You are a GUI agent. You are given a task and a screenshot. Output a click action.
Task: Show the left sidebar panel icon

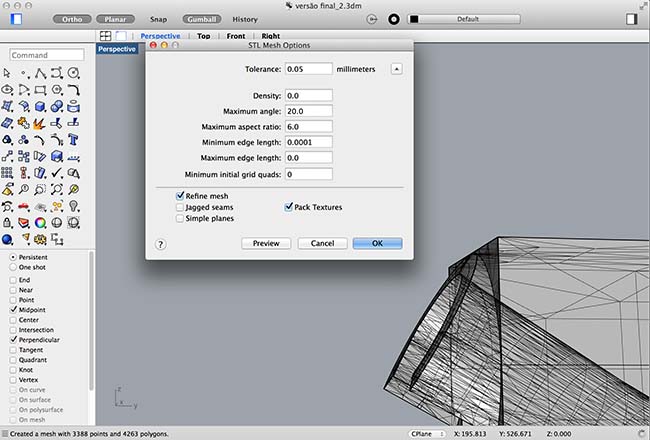pos(16,19)
